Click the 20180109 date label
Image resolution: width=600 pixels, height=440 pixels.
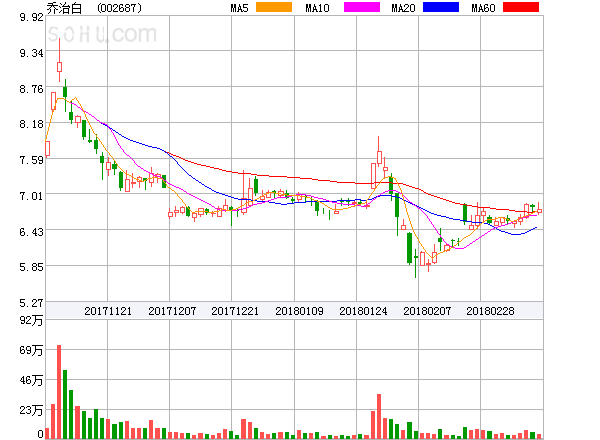[299, 311]
